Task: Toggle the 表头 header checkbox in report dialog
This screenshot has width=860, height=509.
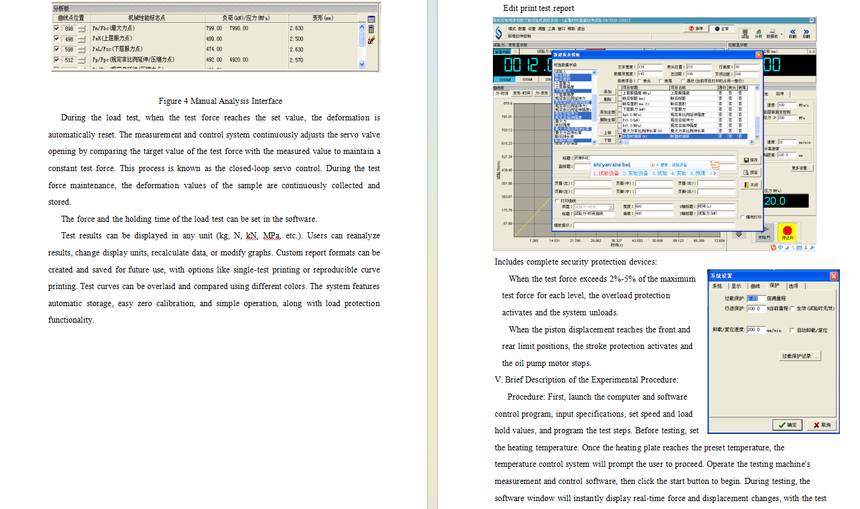Action: pos(640,81)
